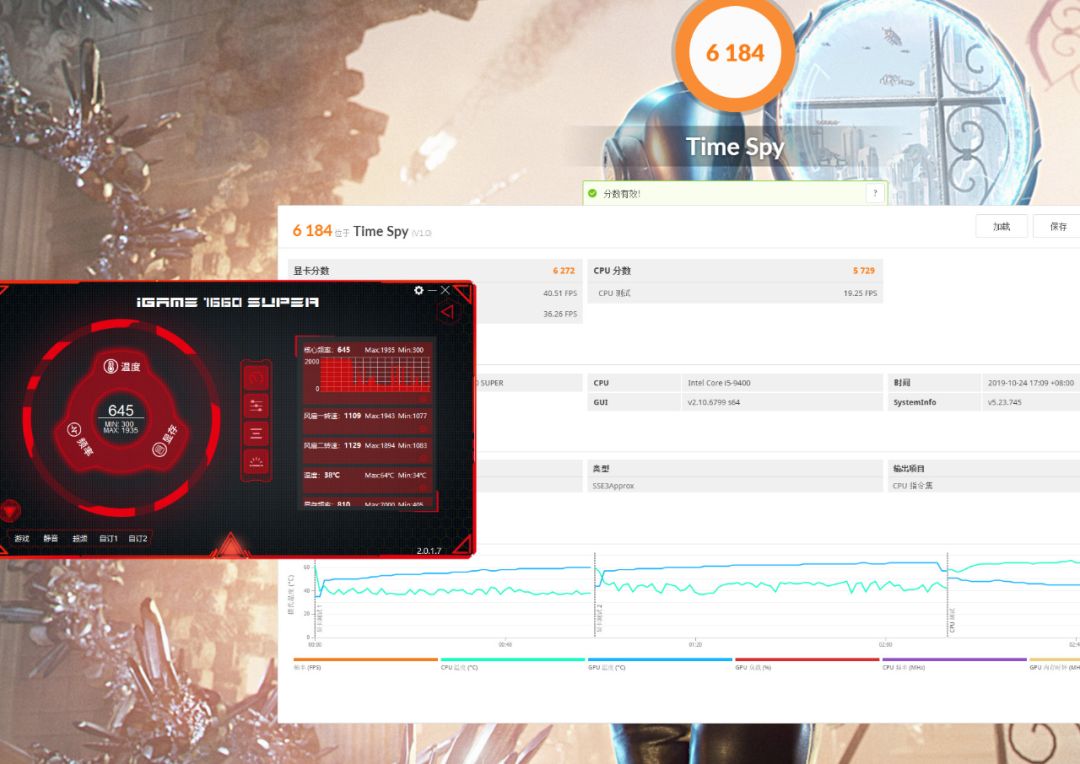
Task: Open iGame settings gear icon
Action: (419, 290)
